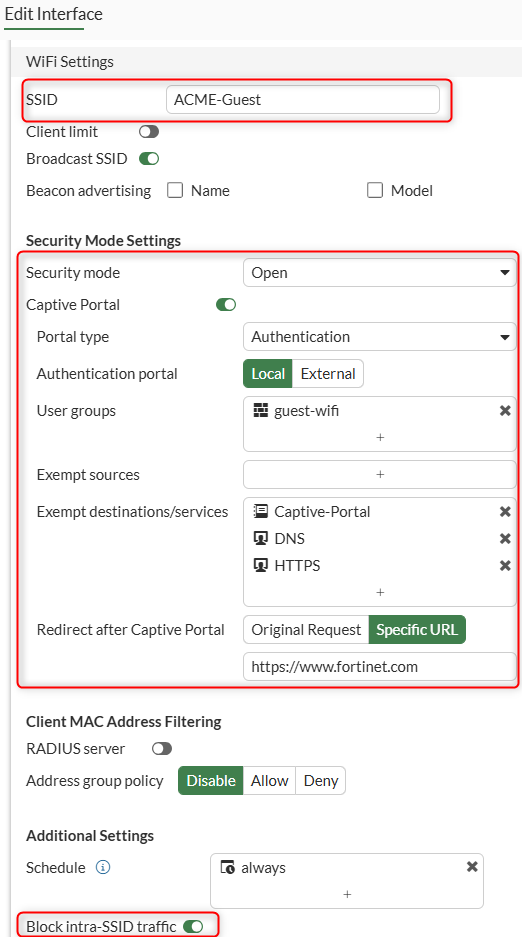The height and width of the screenshot is (937, 522).
Task: Add an exempt source entry
Action: click(380, 474)
